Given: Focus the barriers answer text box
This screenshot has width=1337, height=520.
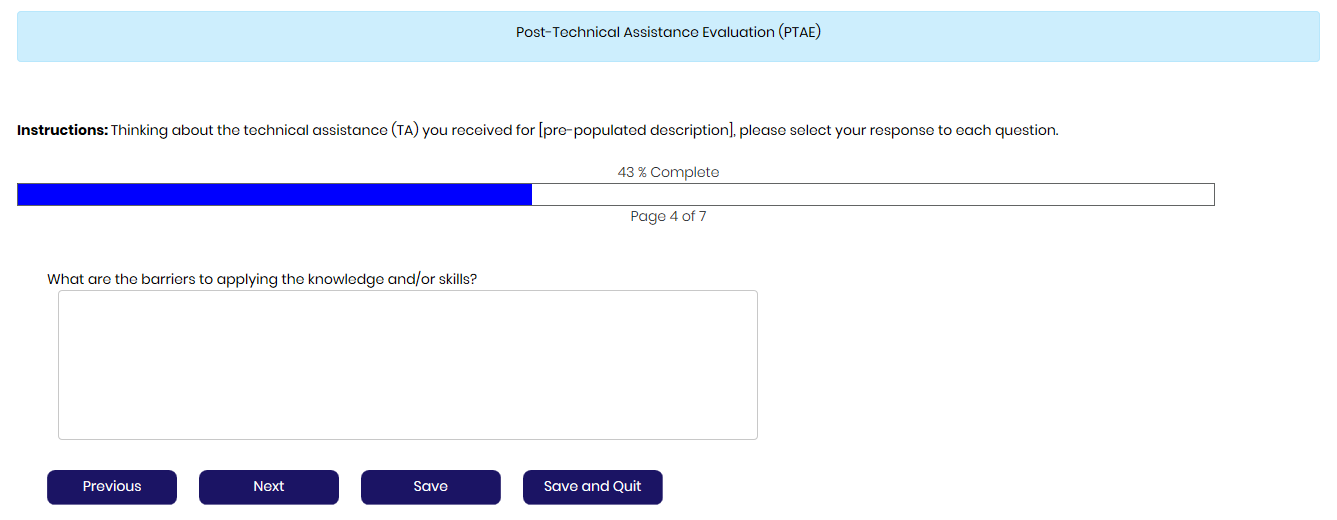Looking at the screenshot, I should (x=407, y=365).
